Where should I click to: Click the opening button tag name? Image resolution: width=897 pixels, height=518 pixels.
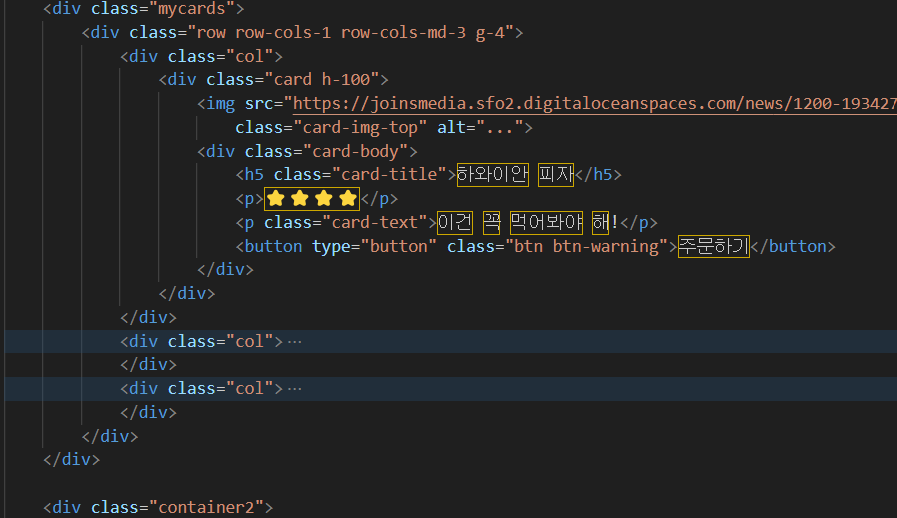point(273,247)
